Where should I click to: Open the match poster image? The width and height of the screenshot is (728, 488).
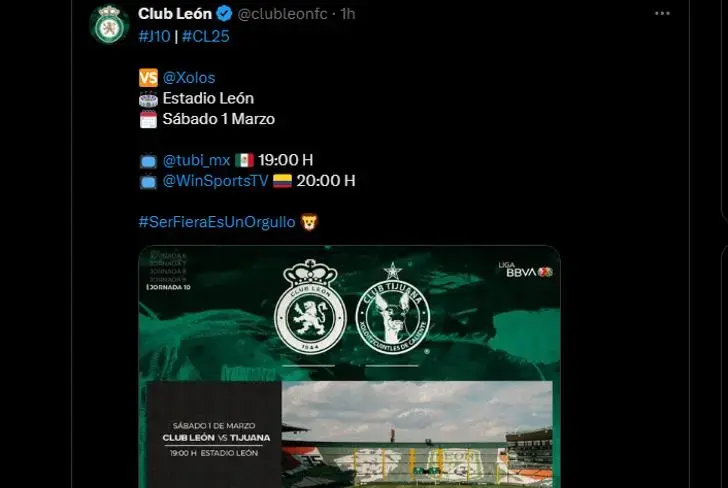(349, 366)
